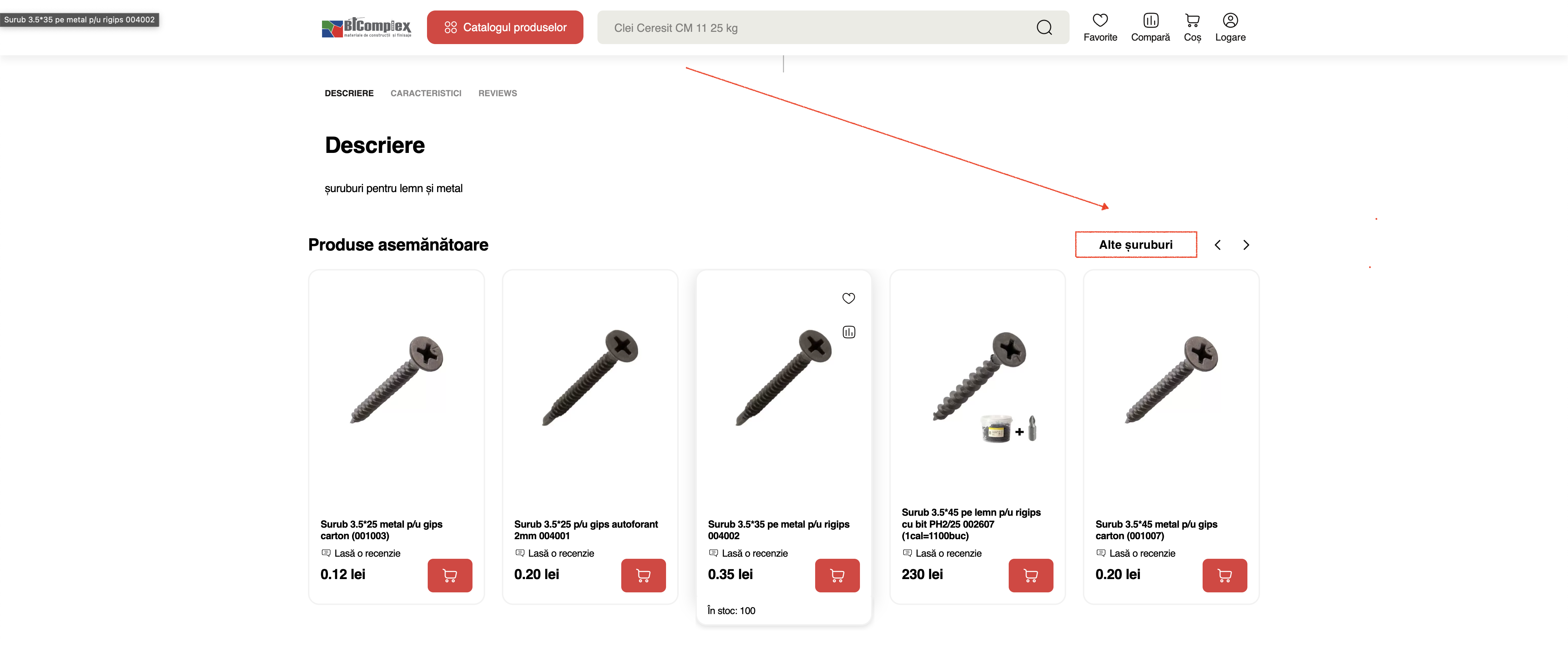Switch to the CARACTERISTICI tab

(x=426, y=93)
